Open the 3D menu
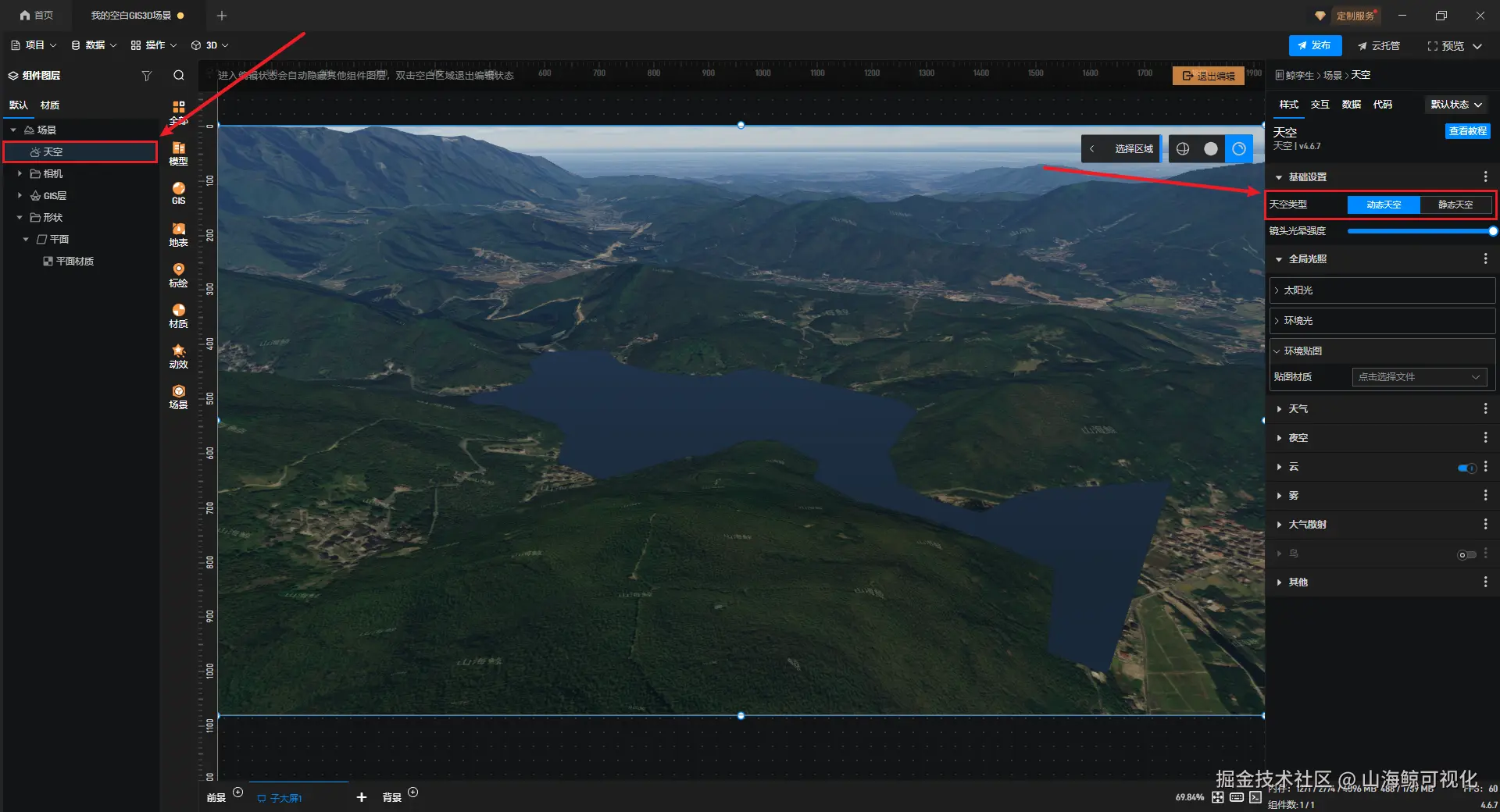The width and height of the screenshot is (1500, 812). point(210,45)
